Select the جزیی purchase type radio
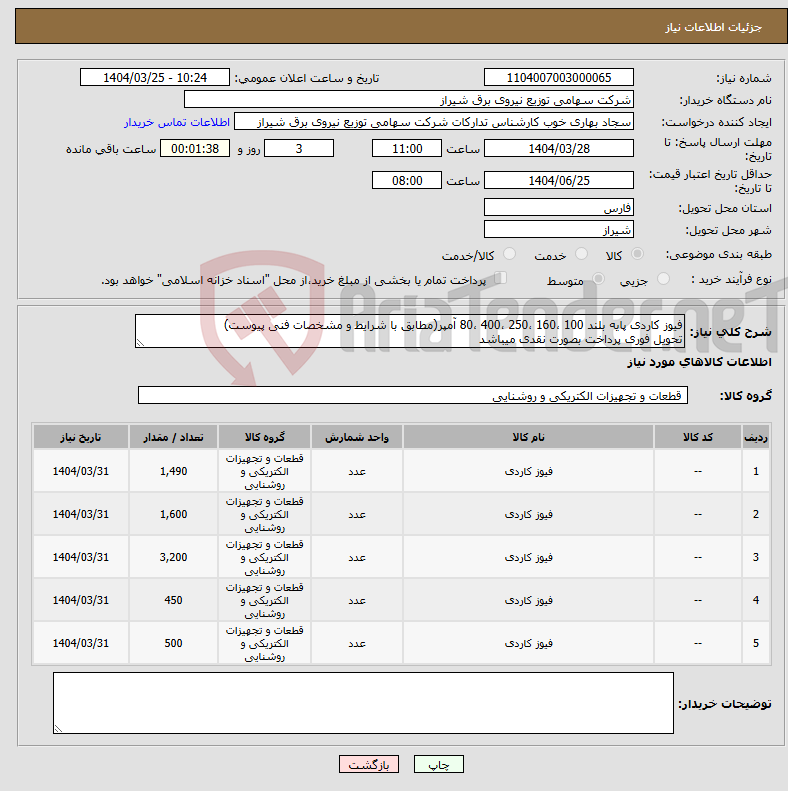Image resolution: width=788 pixels, height=791 pixels. coord(663,278)
